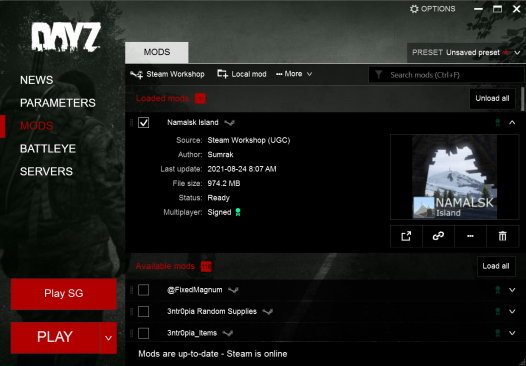Click the drag handle of Namalsk Island
This screenshot has width=526, height=366.
pyautogui.click(x=132, y=123)
